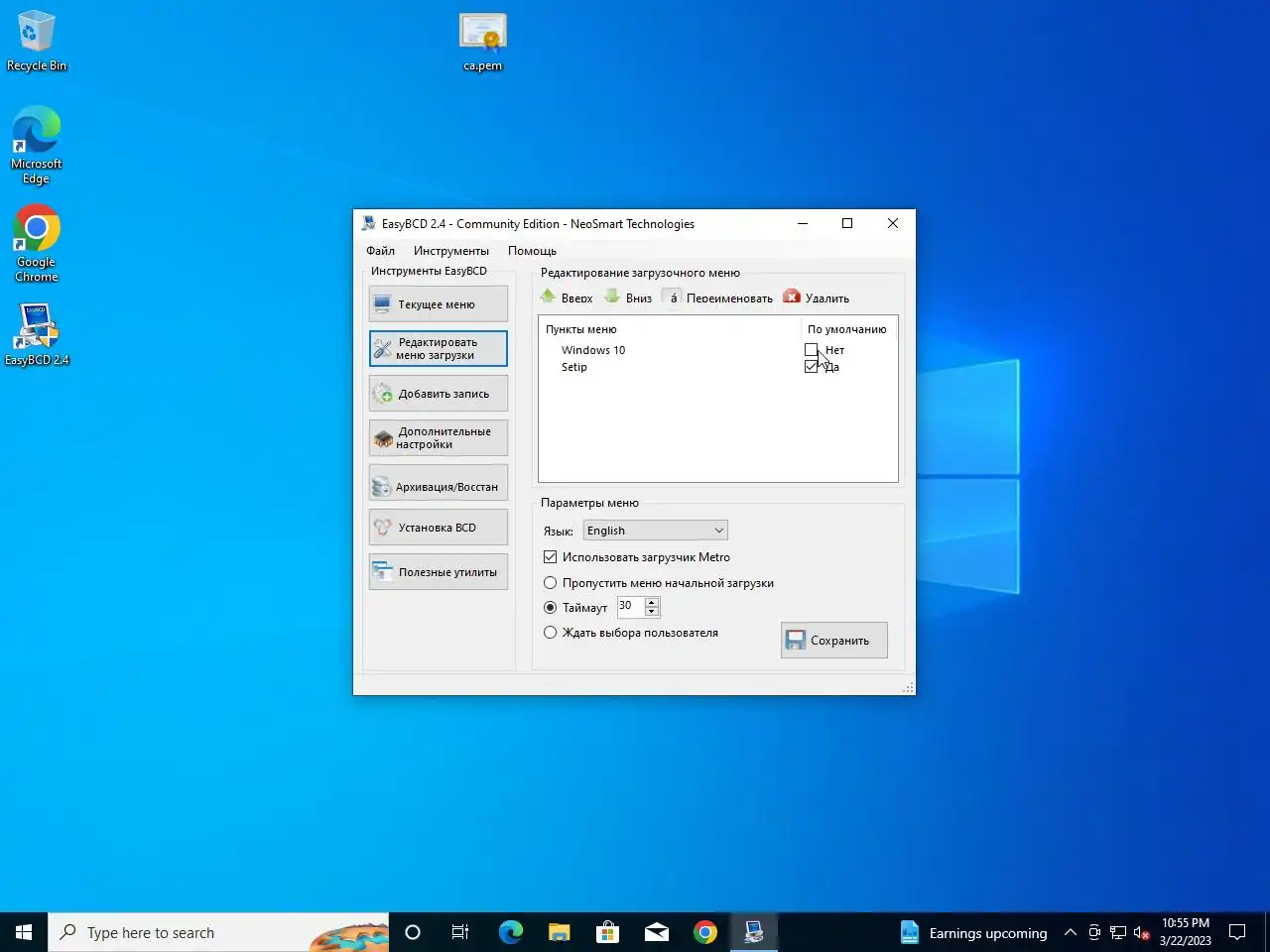The image size is (1270, 952).
Task: Open File Explorer from taskbar
Action: pyautogui.click(x=559, y=932)
